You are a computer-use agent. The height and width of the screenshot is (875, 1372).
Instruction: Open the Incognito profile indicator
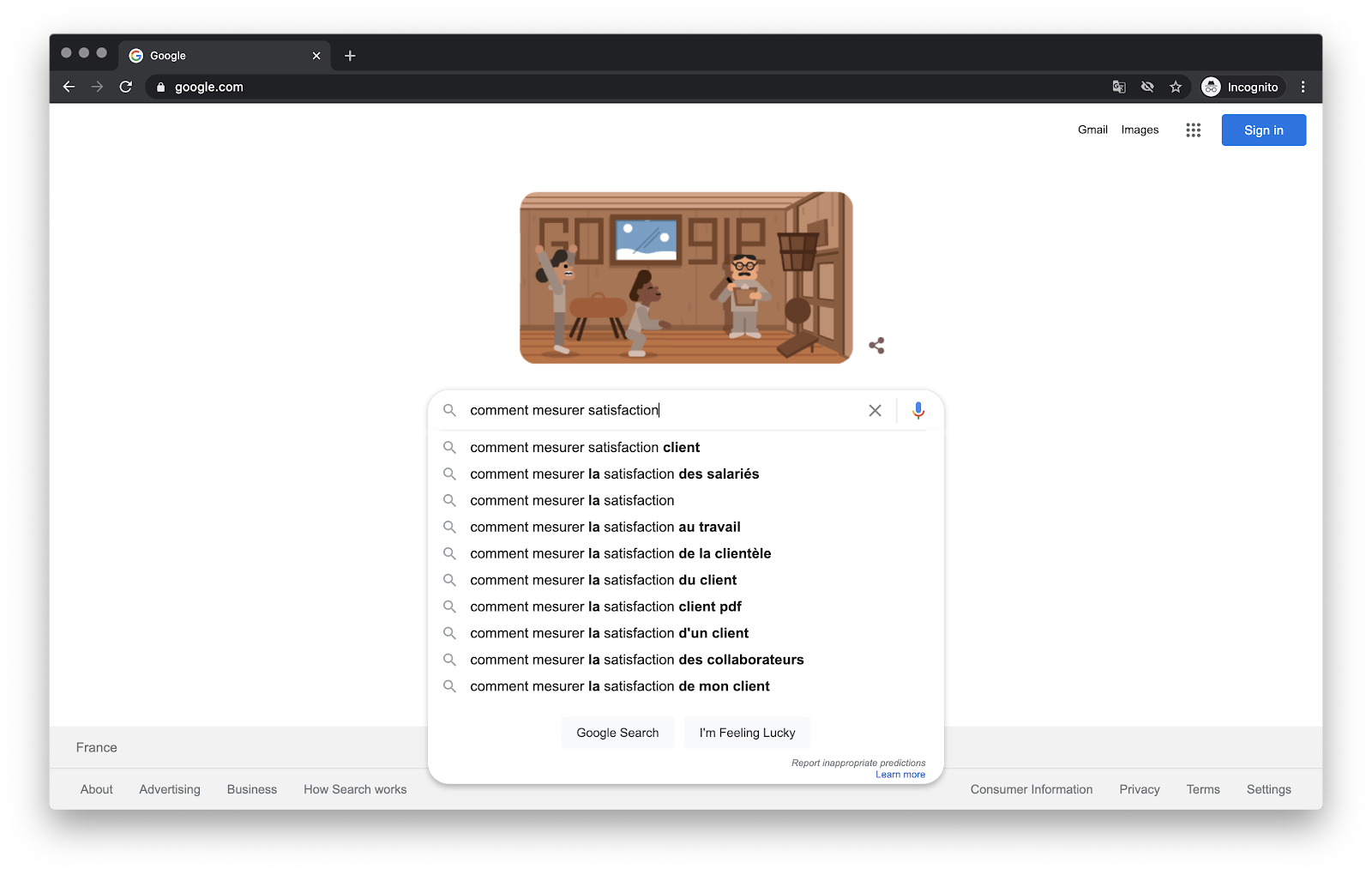[x=1241, y=87]
